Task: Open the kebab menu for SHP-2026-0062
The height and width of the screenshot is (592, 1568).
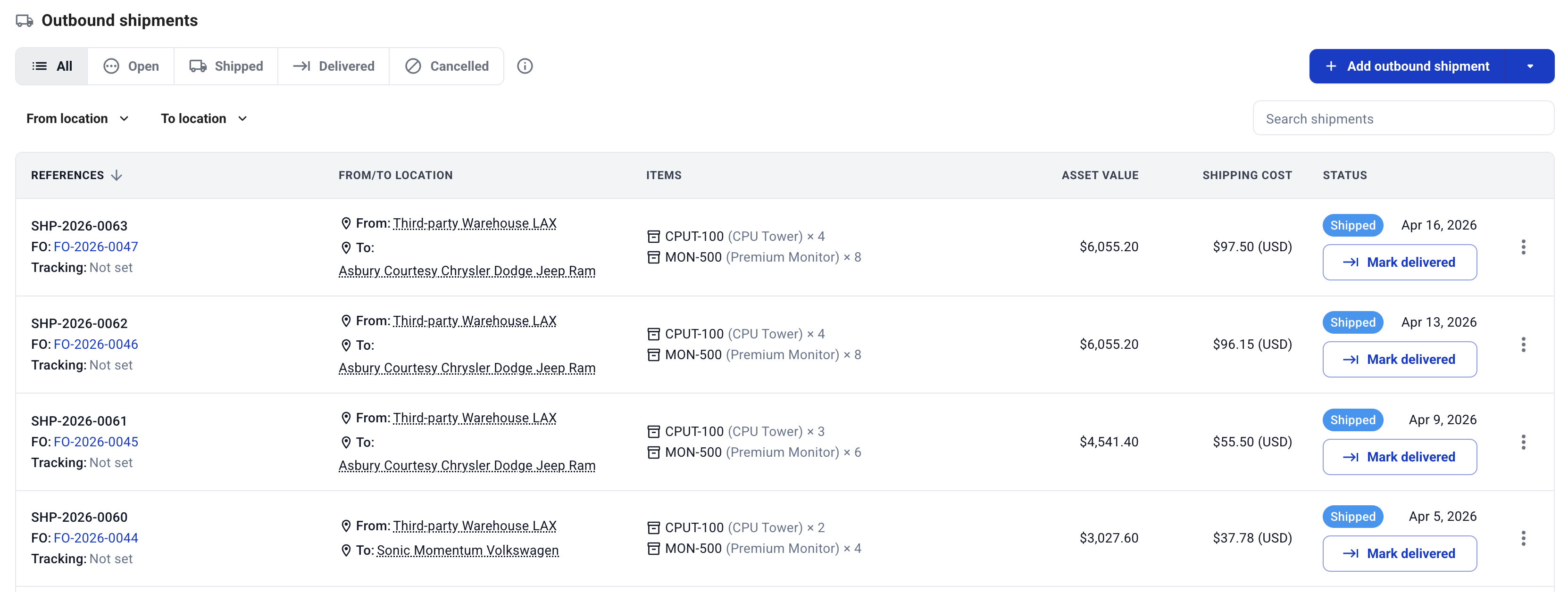Action: [1523, 345]
